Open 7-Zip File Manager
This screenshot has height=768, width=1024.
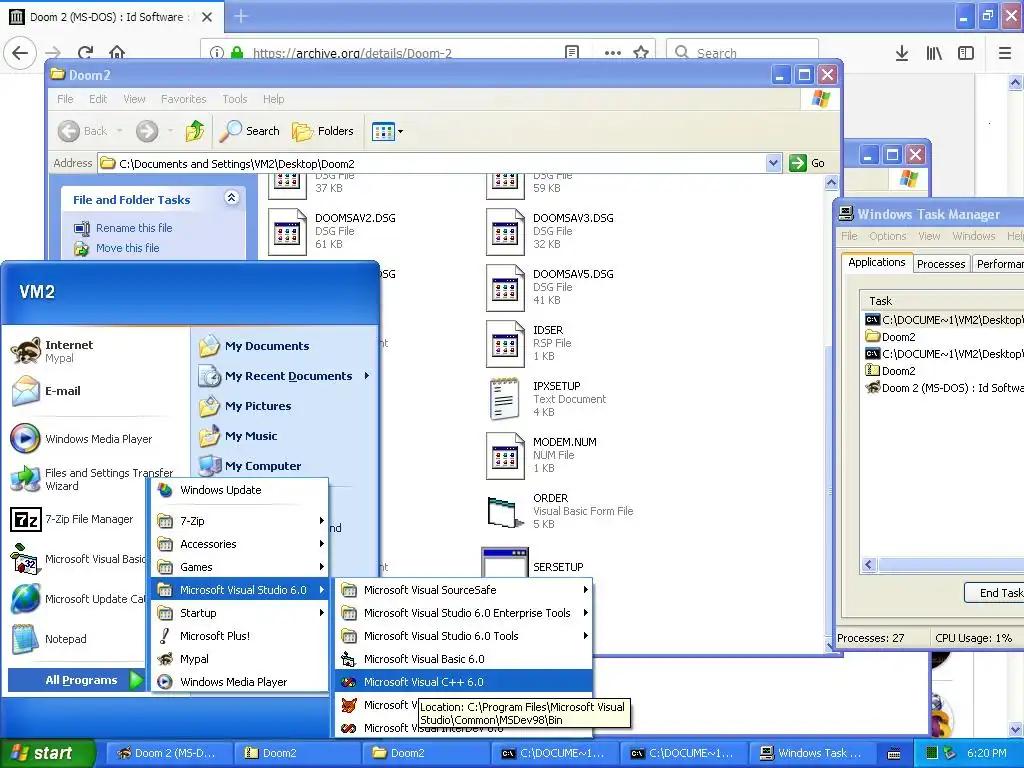[77, 519]
